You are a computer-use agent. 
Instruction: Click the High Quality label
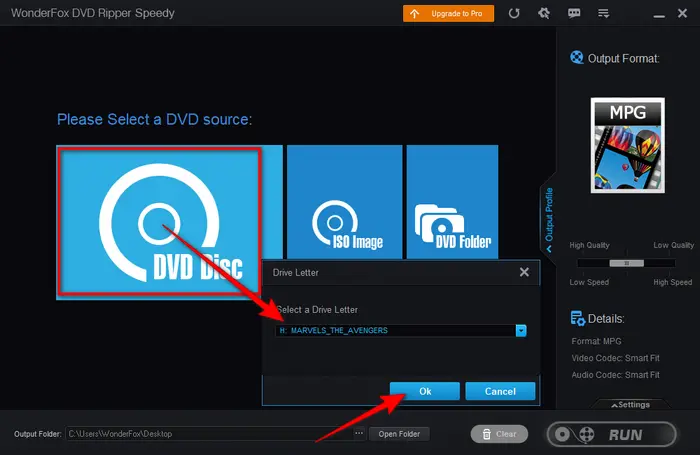589,245
